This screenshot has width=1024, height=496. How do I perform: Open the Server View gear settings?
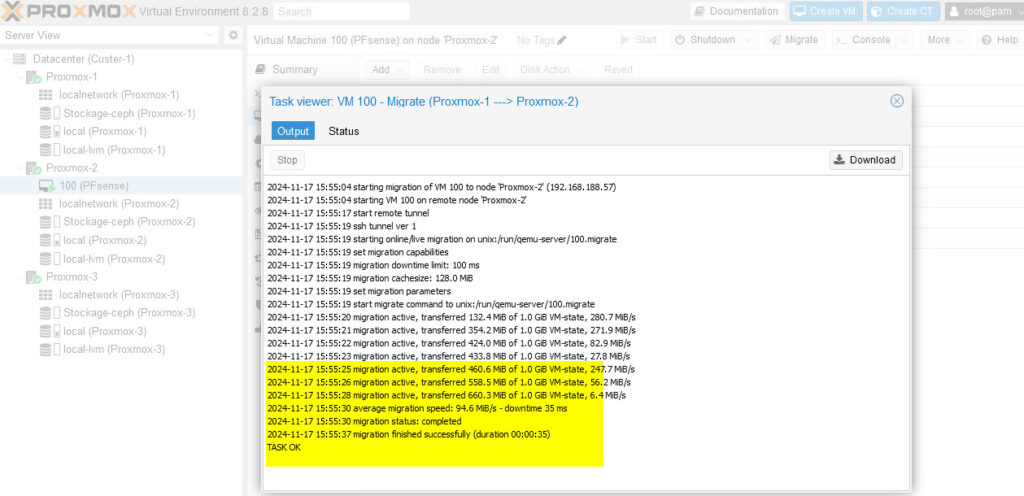[x=233, y=35]
